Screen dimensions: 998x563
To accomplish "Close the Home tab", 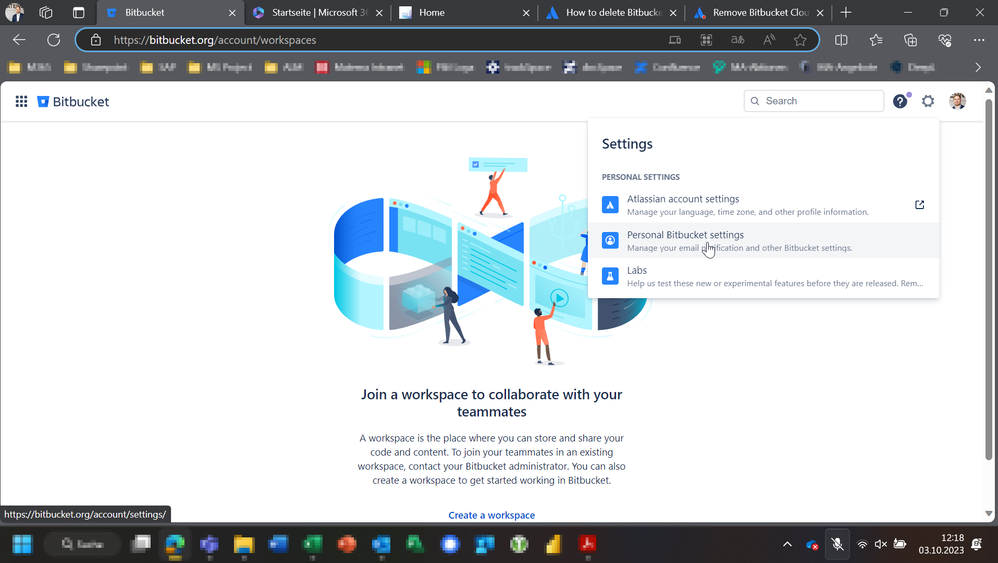I will (526, 13).
